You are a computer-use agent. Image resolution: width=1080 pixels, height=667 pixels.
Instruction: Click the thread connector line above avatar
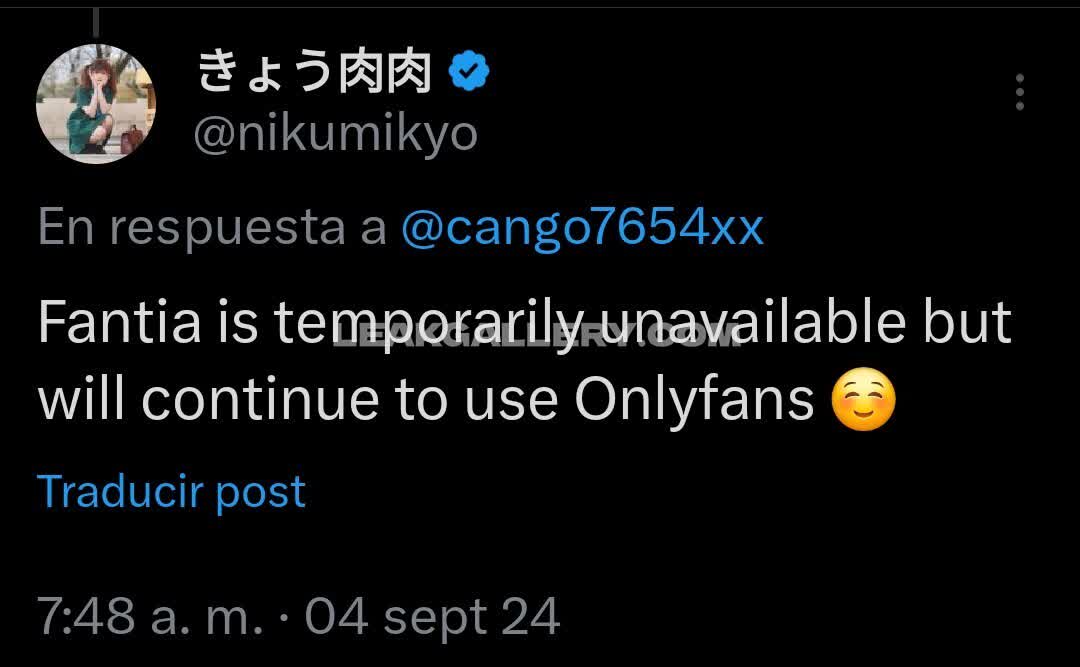96,22
